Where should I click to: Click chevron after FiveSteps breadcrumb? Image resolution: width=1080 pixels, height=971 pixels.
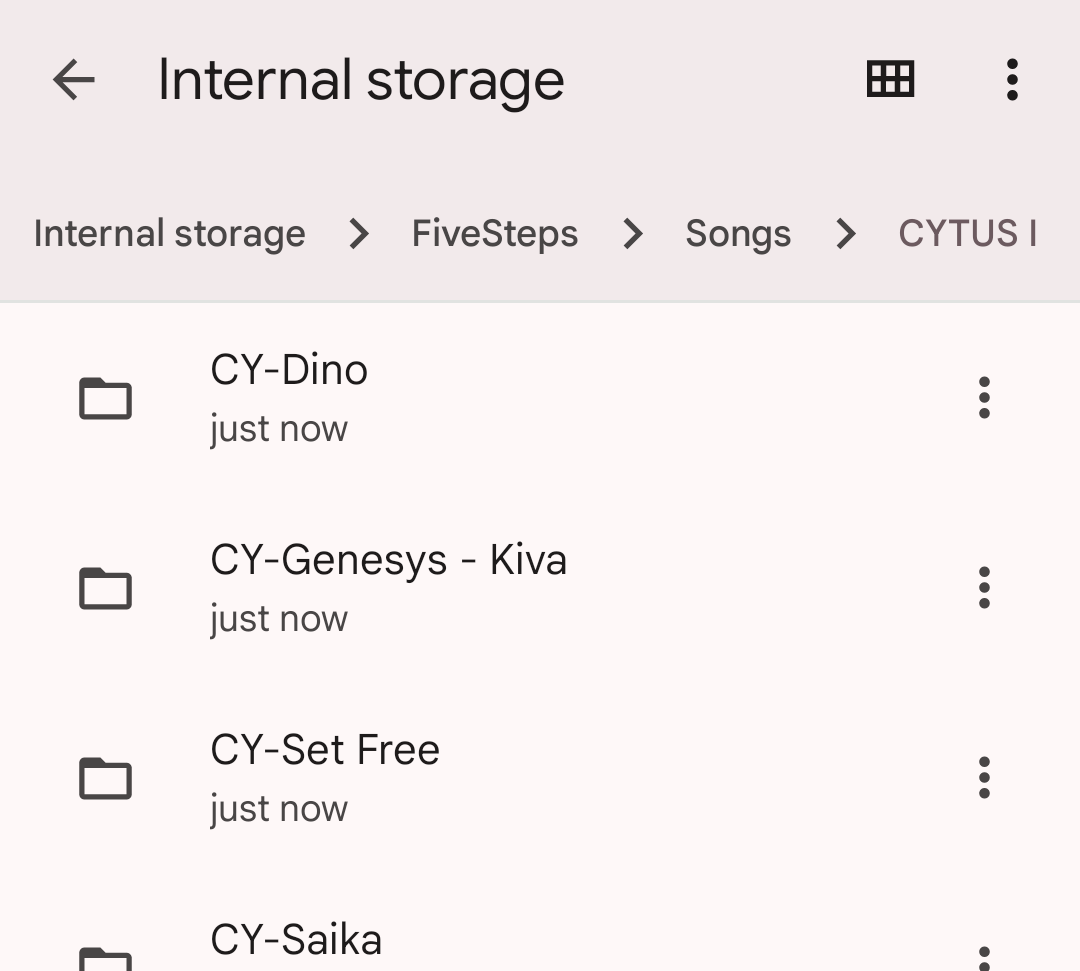632,234
